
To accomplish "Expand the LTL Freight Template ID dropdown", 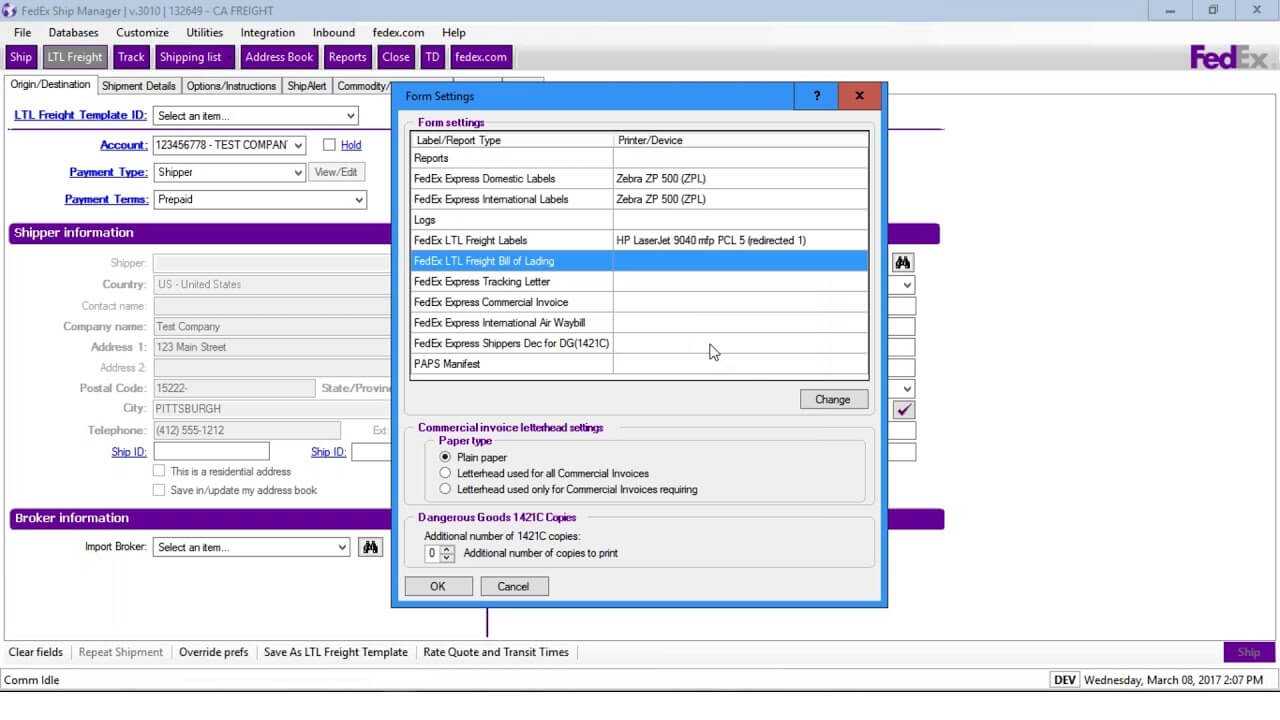I will click(350, 115).
